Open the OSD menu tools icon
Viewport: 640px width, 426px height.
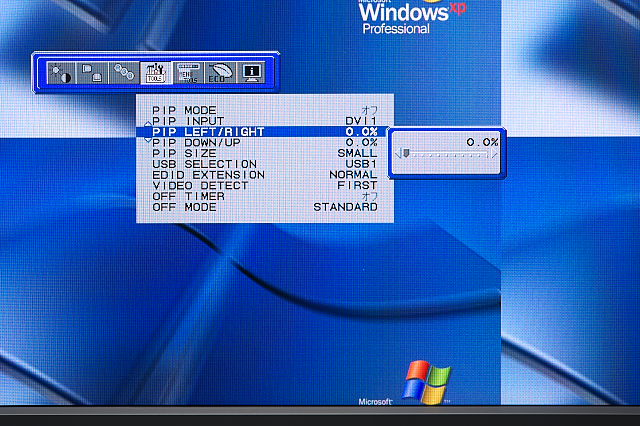click(187, 73)
